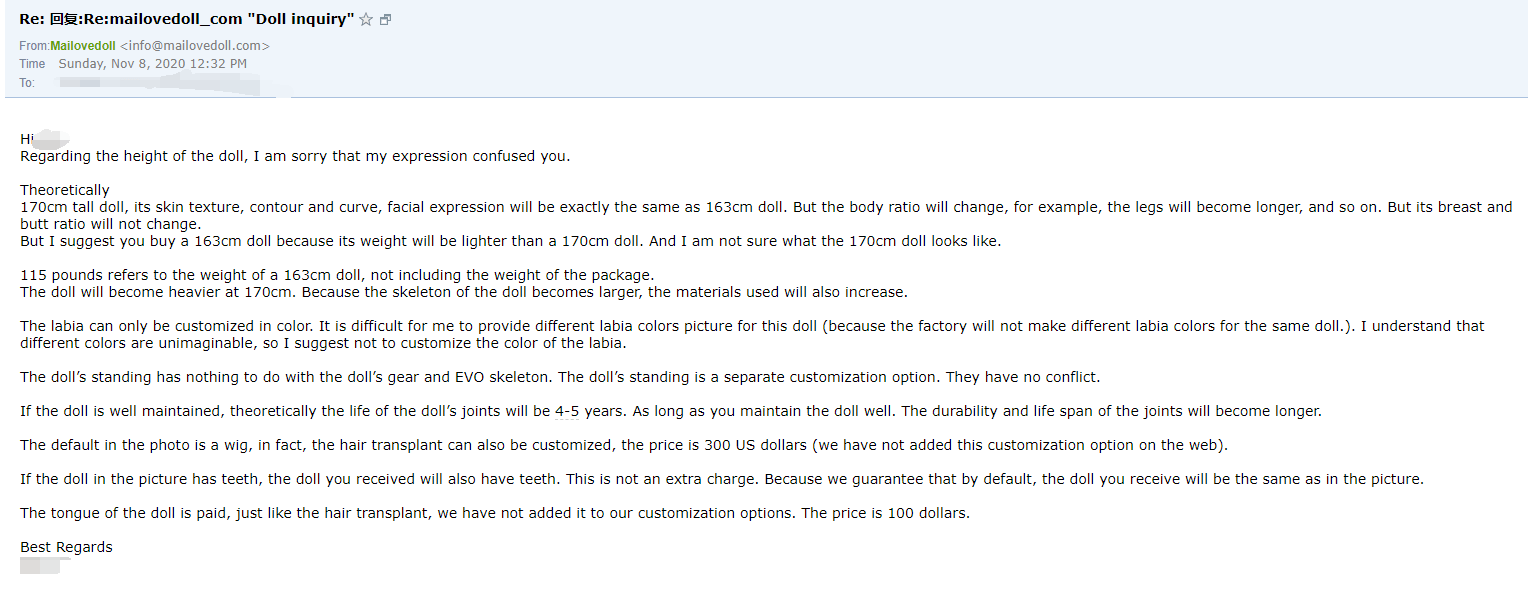Click the line starting with 115 pounds
The width and height of the screenshot is (1528, 599).
click(337, 275)
